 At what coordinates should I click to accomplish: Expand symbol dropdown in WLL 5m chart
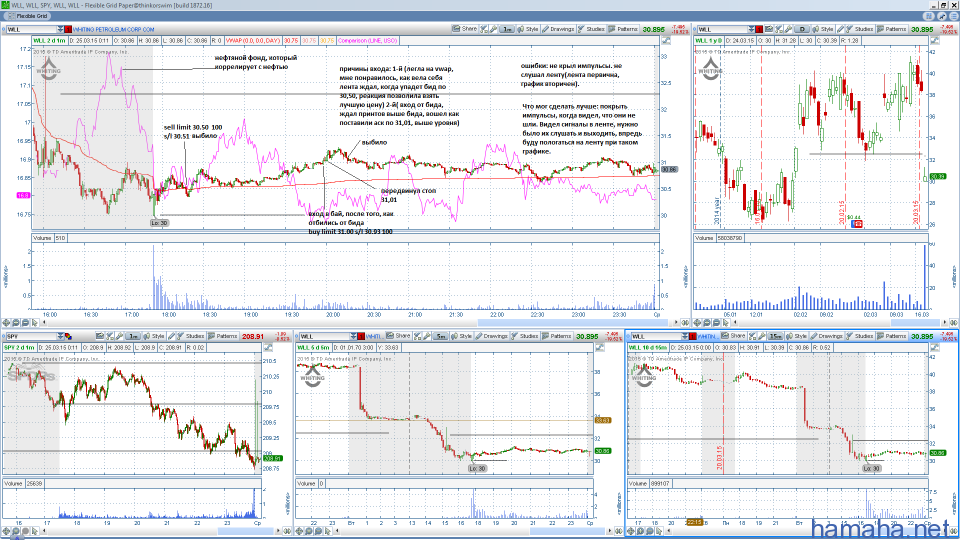click(353, 336)
